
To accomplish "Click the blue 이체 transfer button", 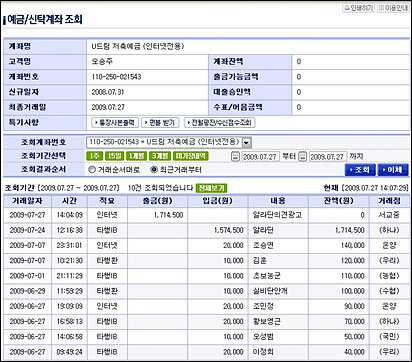I will point(393,170).
